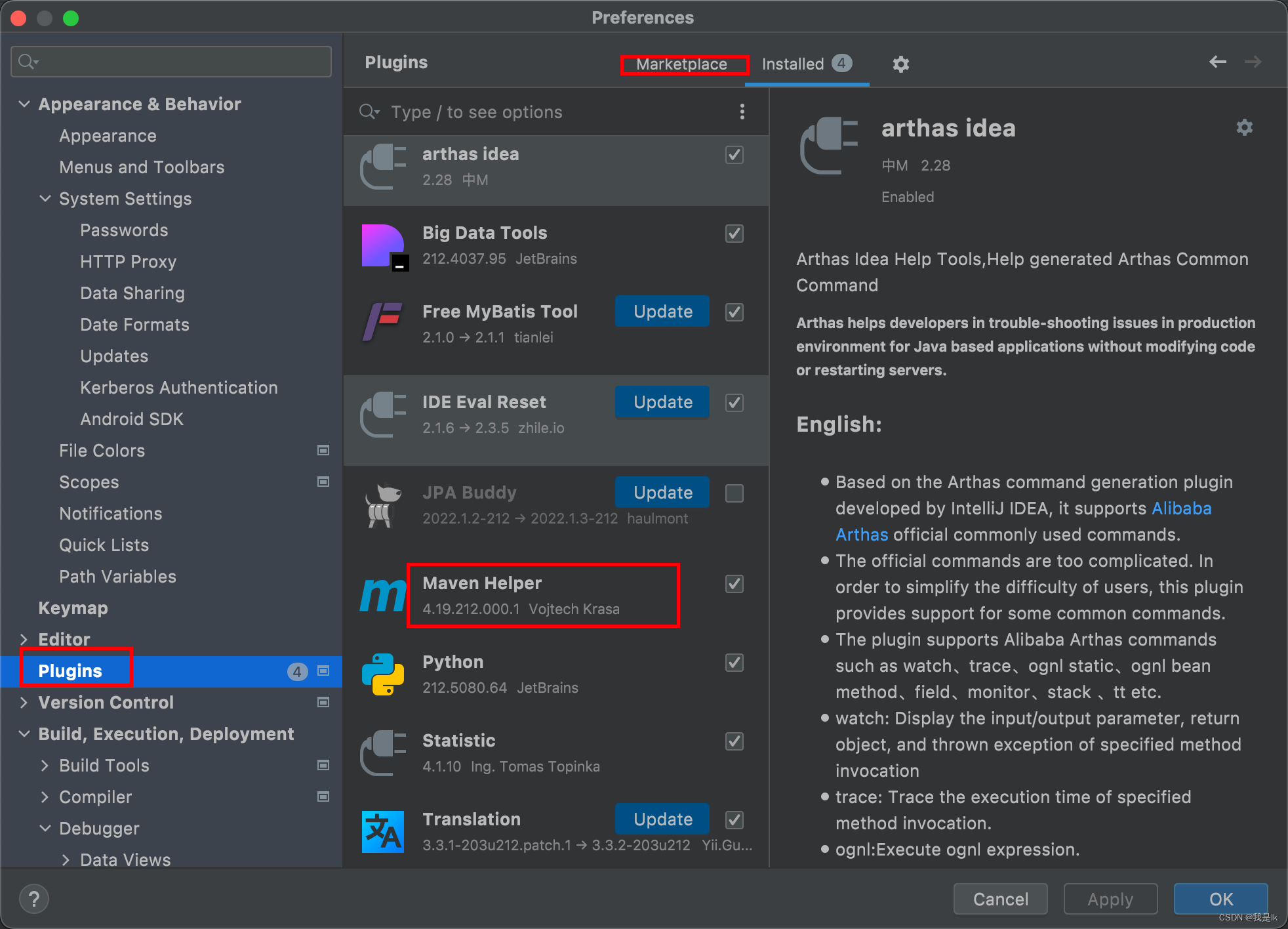This screenshot has height=929, width=1288.
Task: Update the Free MyBatis Tool plugin
Action: (x=662, y=311)
